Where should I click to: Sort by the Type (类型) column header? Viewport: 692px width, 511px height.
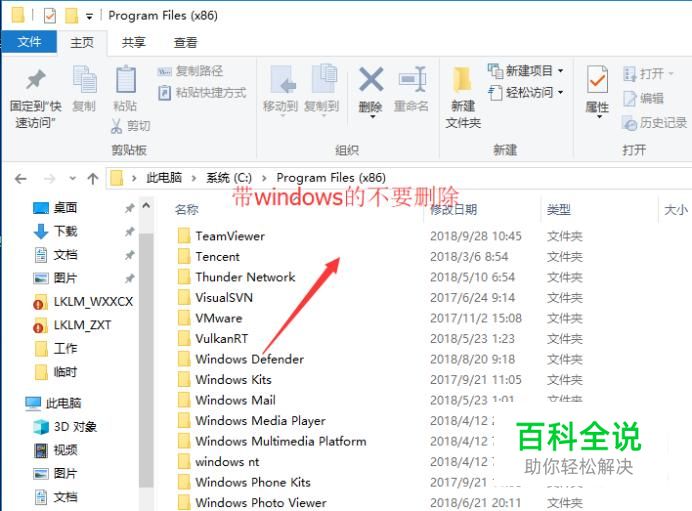point(559,210)
